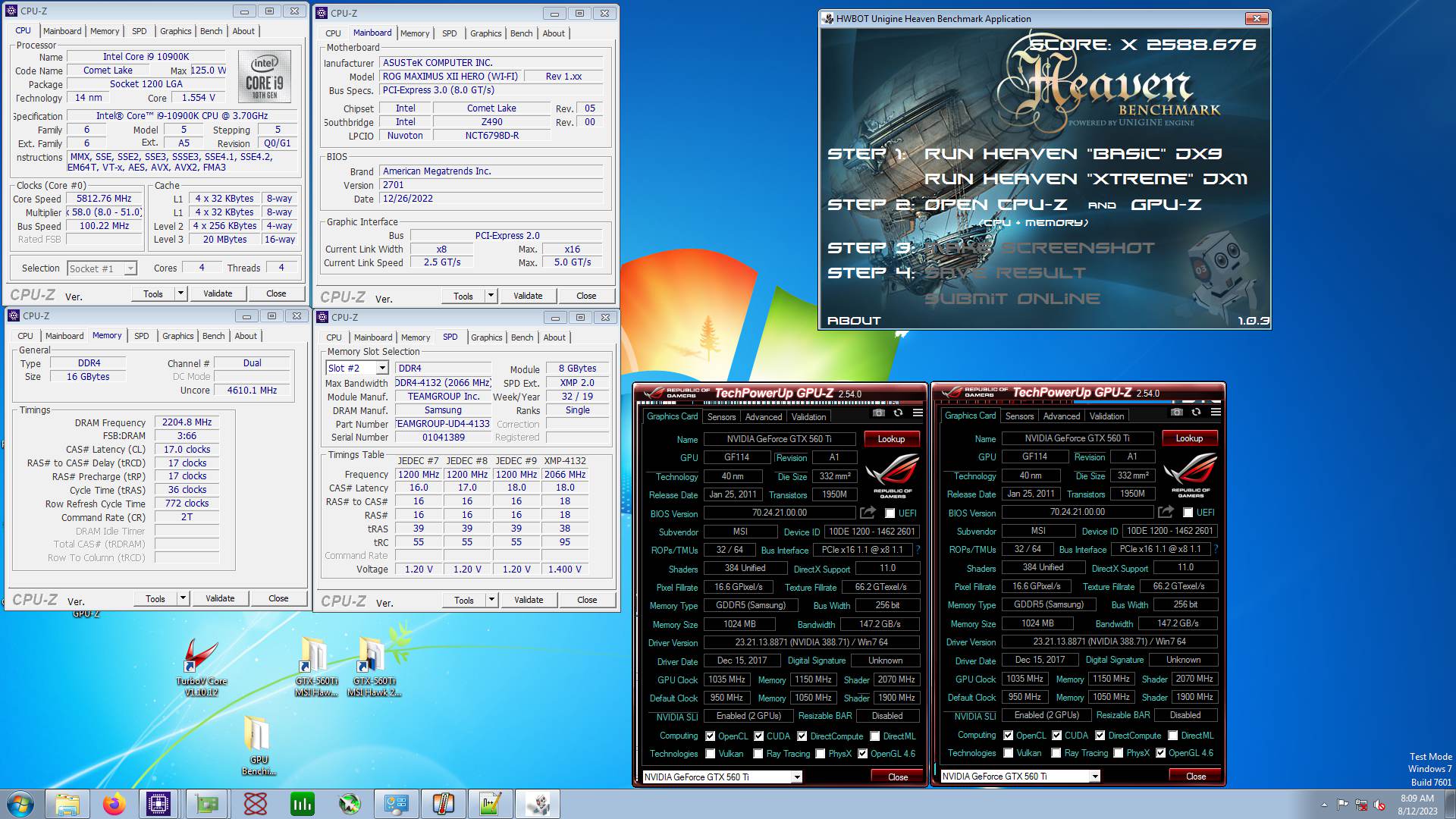This screenshot has width=1456, height=819.
Task: Click thermometer taskbar icon
Action: [x=444, y=804]
